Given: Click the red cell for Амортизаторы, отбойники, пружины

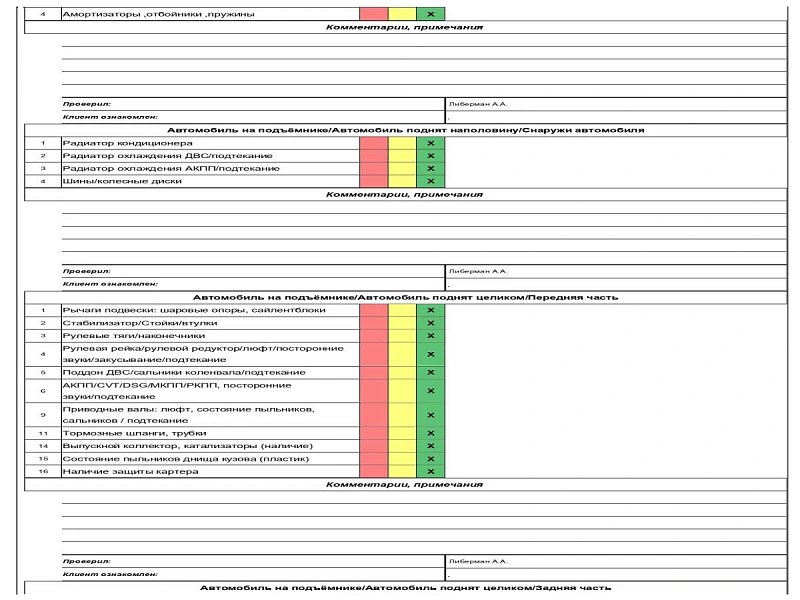Looking at the screenshot, I should (373, 15).
